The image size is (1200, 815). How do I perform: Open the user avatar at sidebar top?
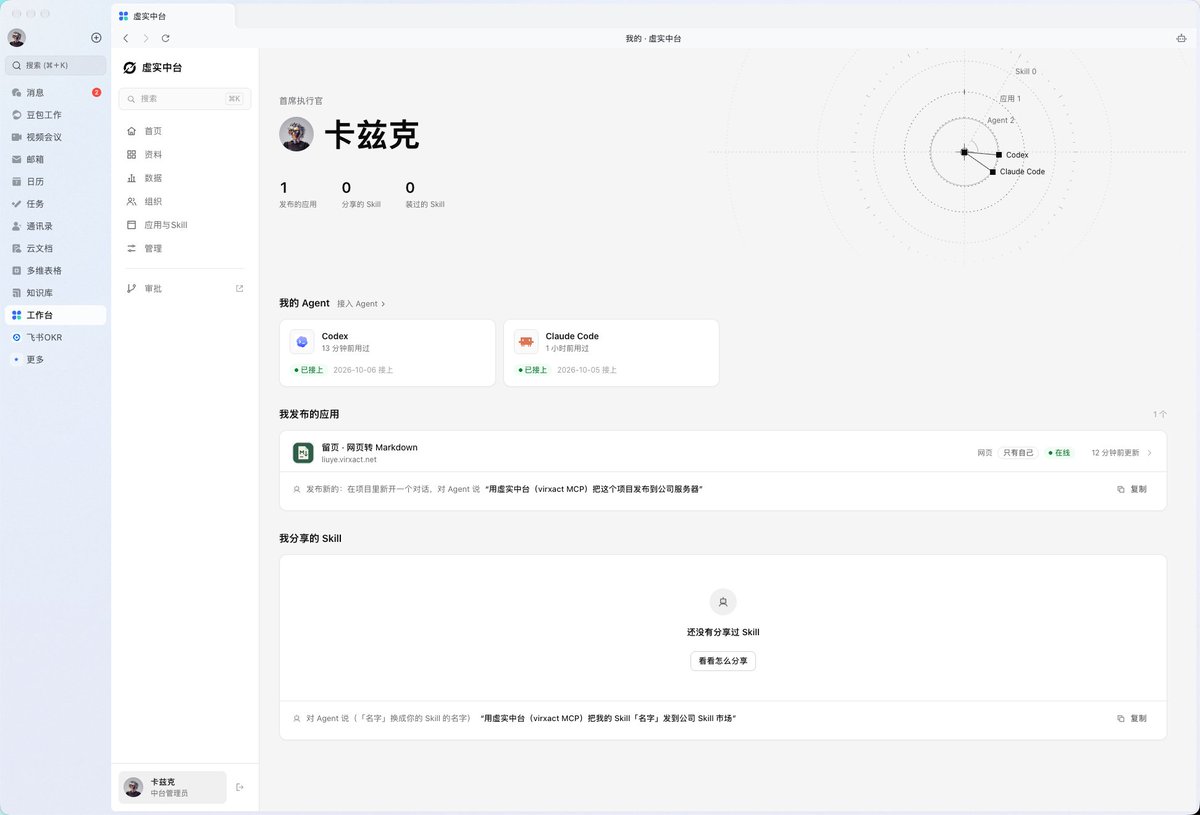pos(16,38)
